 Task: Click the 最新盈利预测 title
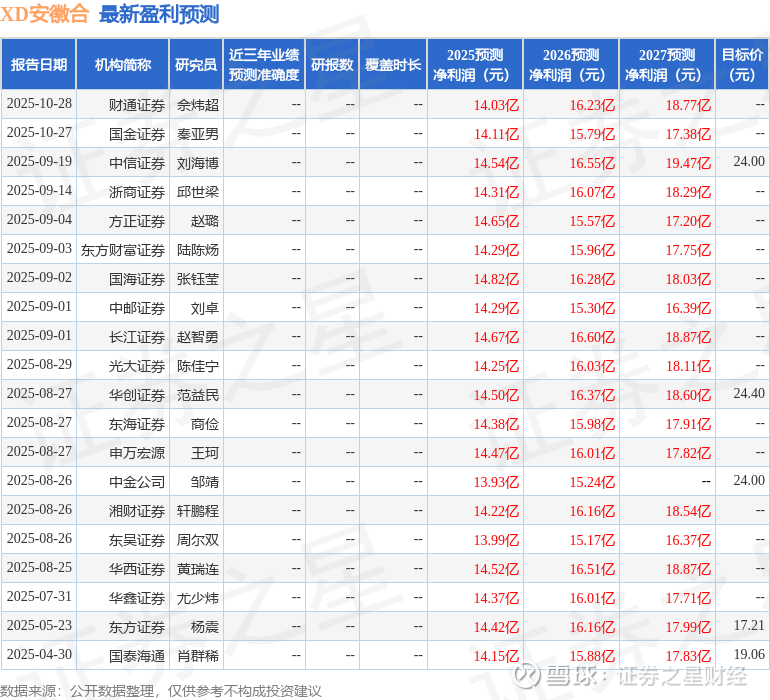(159, 14)
